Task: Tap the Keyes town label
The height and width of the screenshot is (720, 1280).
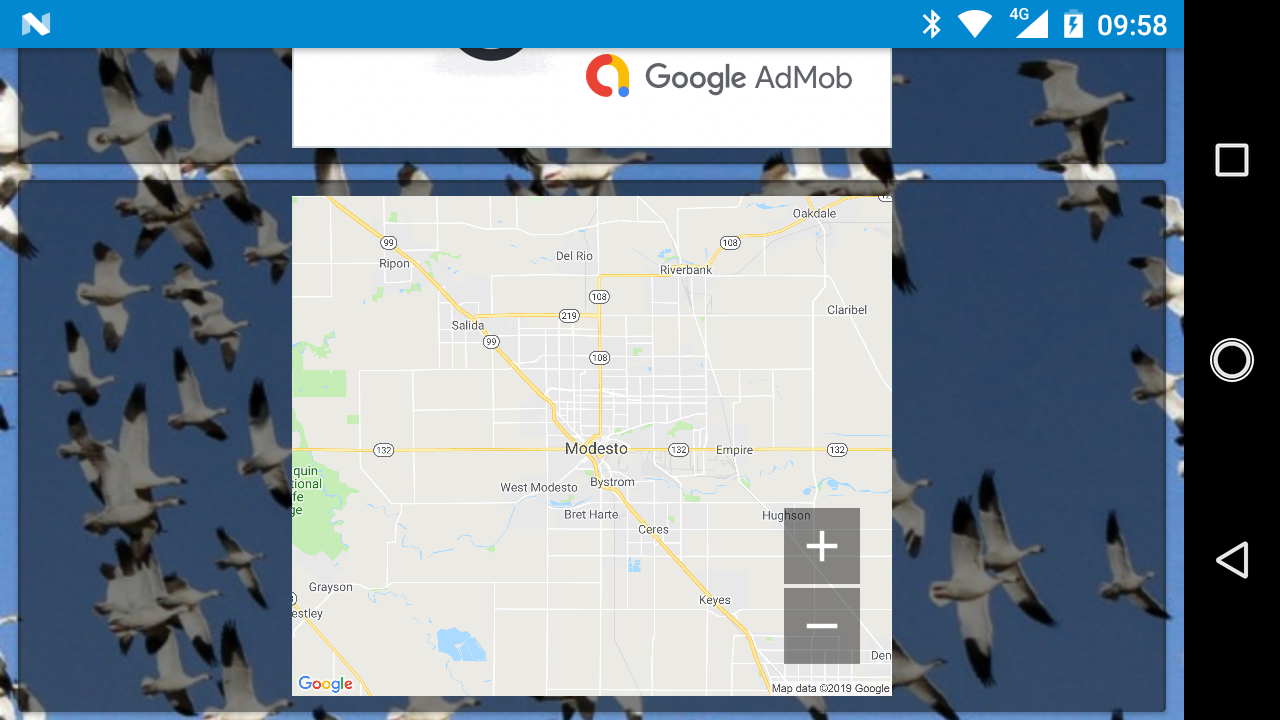Action: [x=715, y=601]
